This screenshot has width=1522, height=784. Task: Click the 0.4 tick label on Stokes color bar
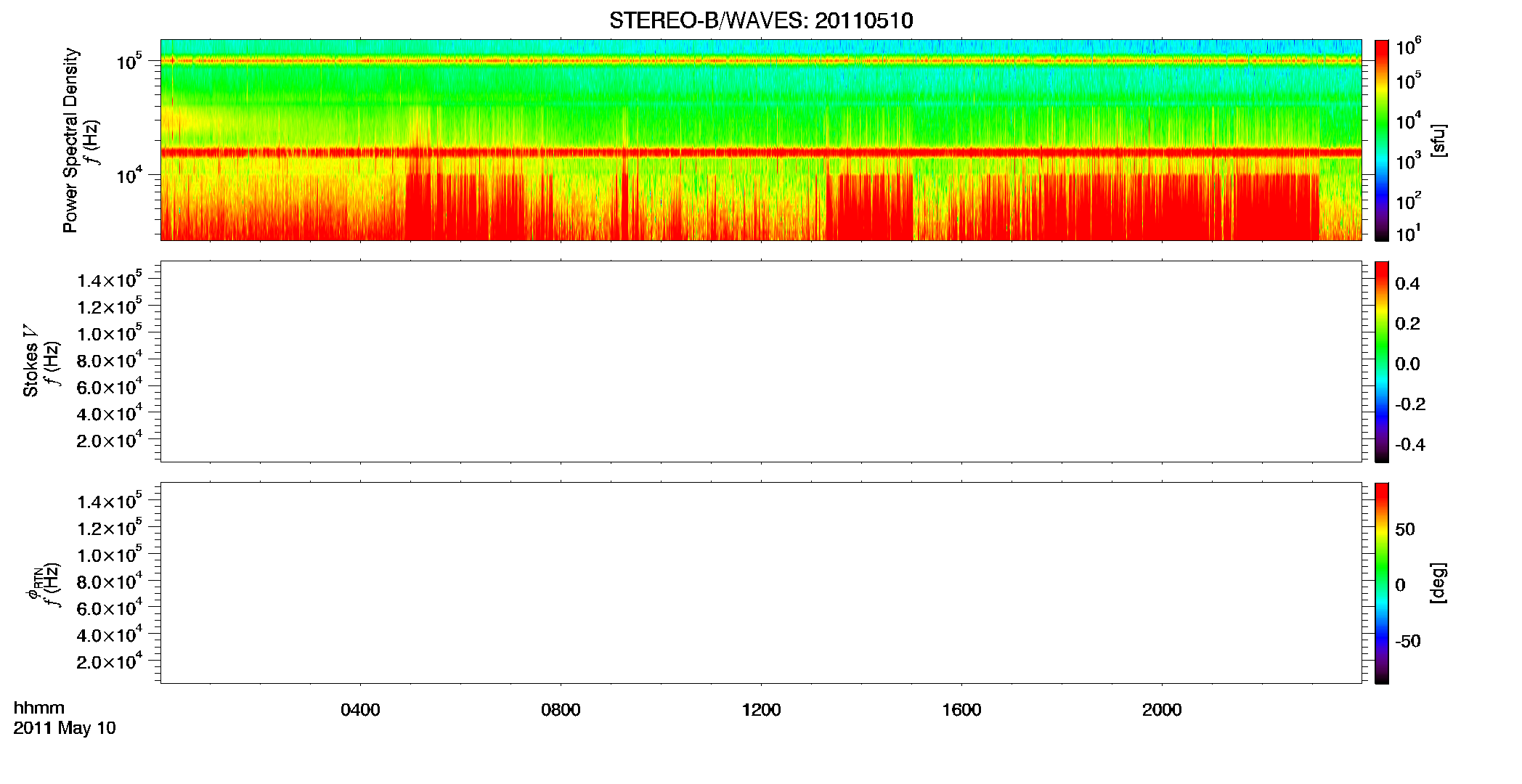coord(1407,284)
